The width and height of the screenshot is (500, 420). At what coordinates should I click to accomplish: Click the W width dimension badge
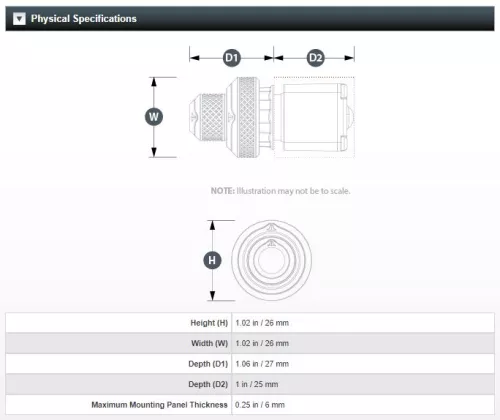tap(154, 117)
